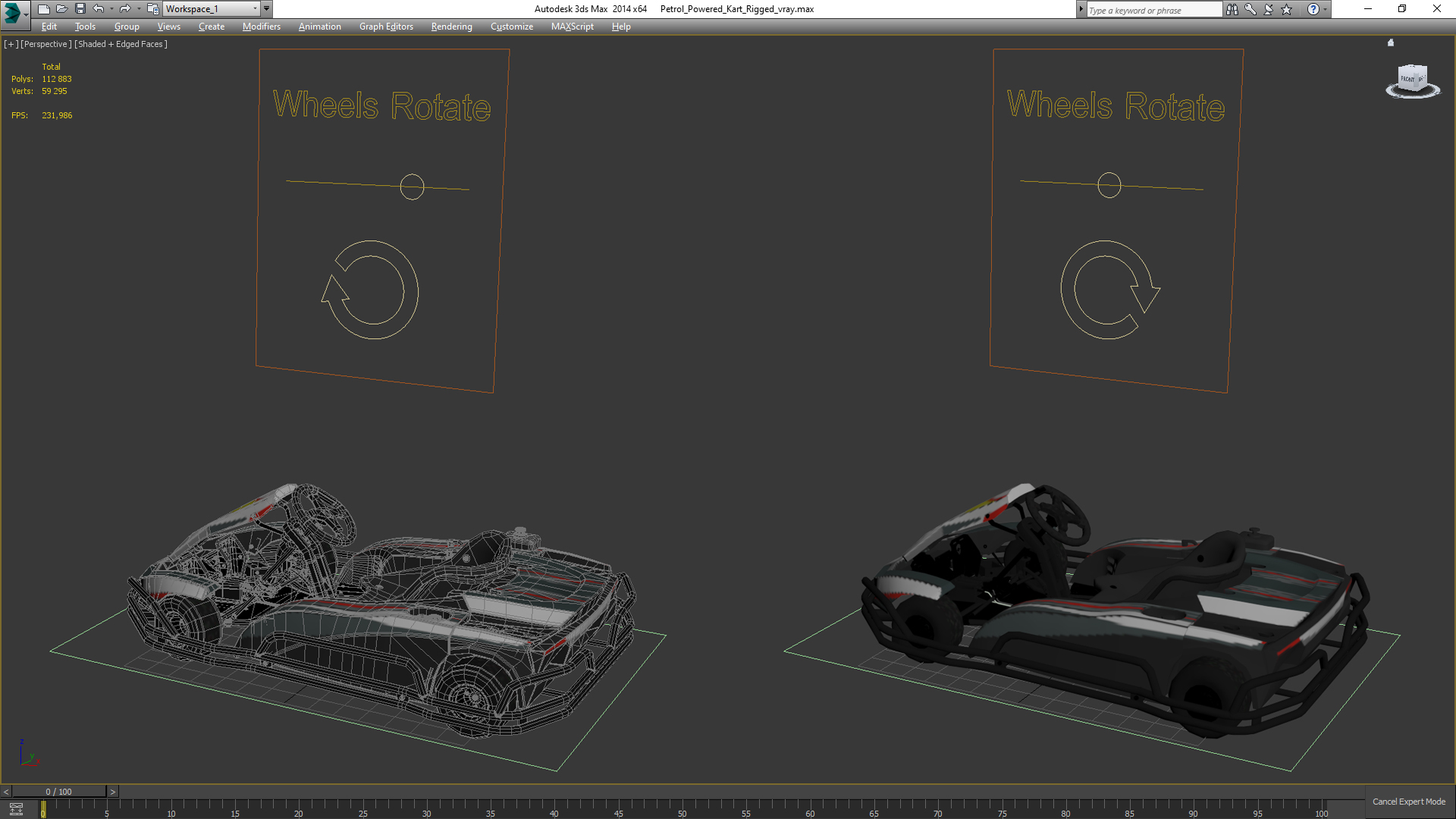Click the viewport [+] general menu label

point(11,44)
